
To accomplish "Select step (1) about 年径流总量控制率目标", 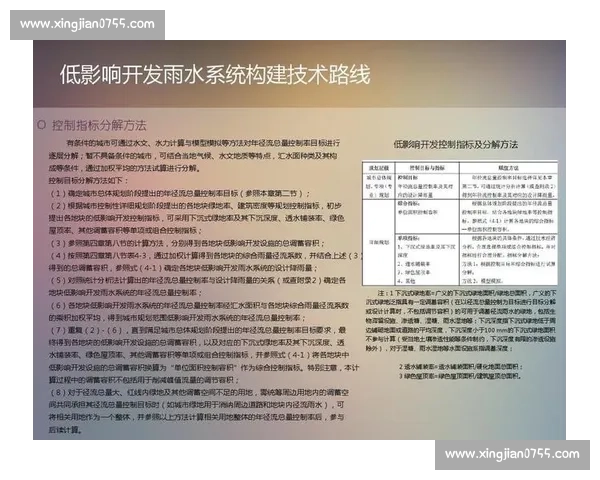I will click(180, 193).
